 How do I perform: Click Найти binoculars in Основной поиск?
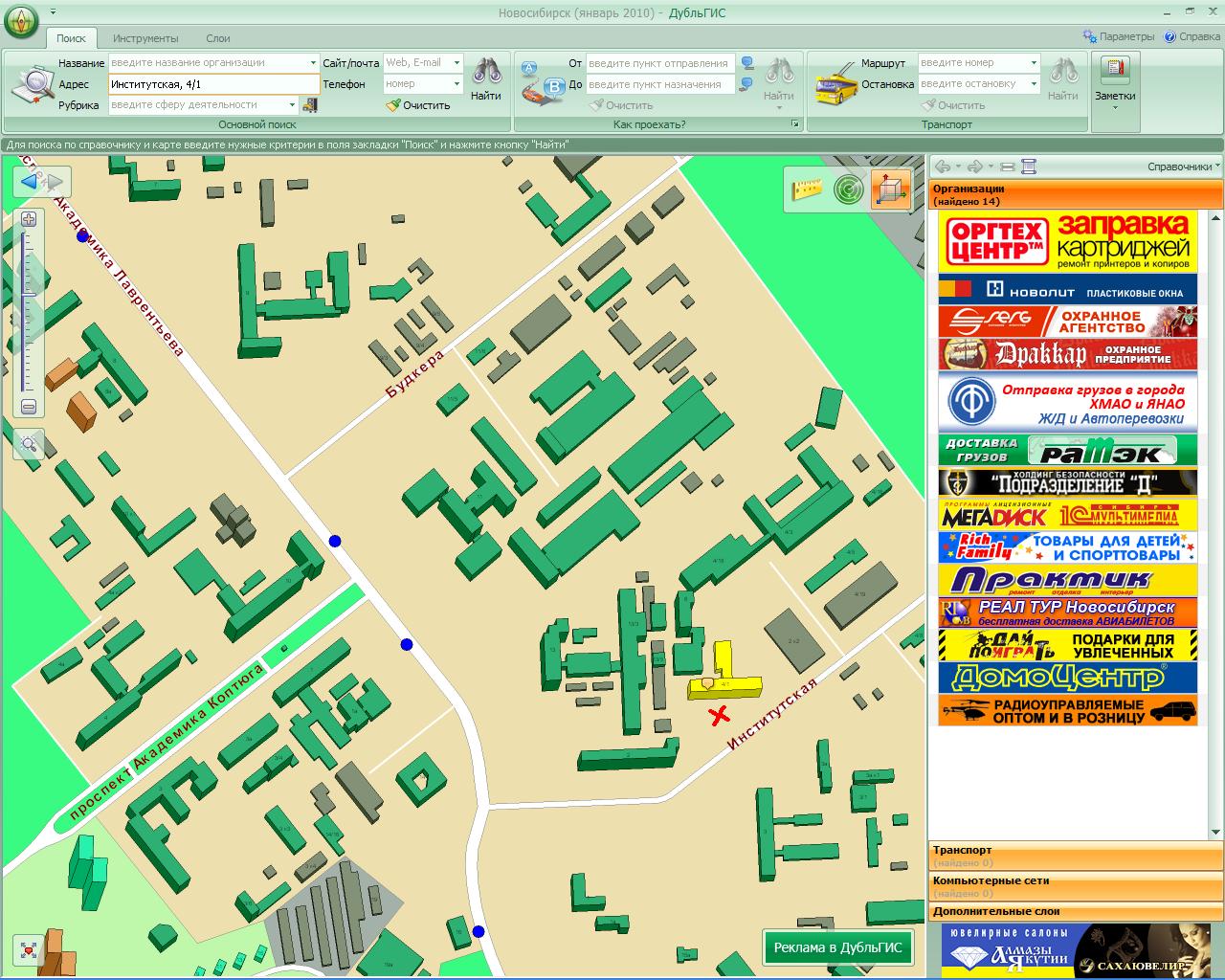point(486,80)
